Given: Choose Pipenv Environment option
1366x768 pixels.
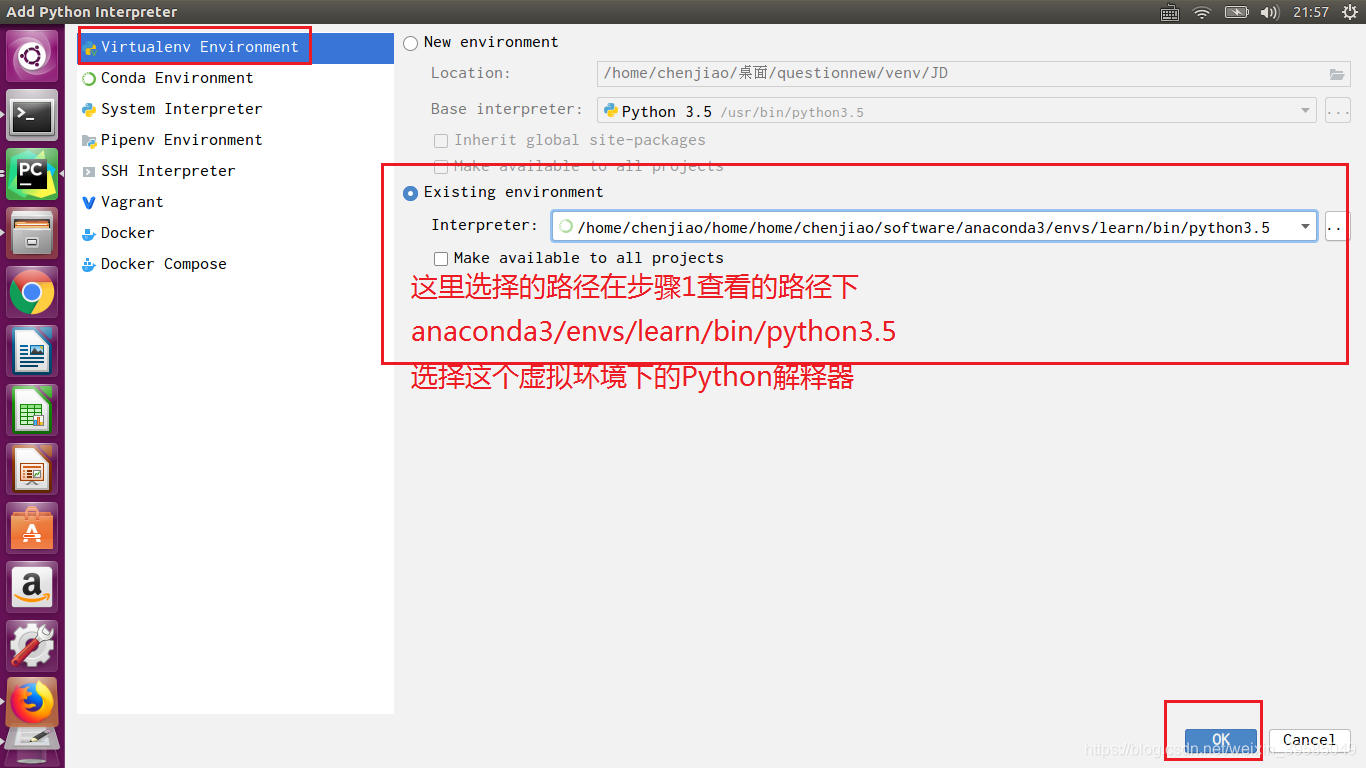Looking at the screenshot, I should click(x=236, y=140).
